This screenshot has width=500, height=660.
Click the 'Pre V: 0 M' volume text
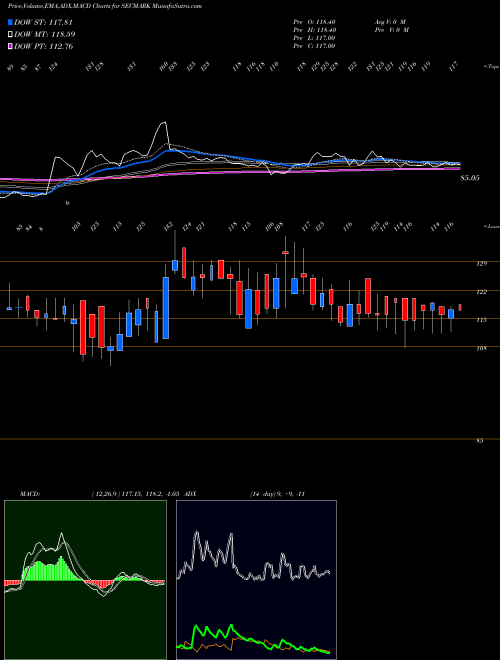click(x=393, y=30)
